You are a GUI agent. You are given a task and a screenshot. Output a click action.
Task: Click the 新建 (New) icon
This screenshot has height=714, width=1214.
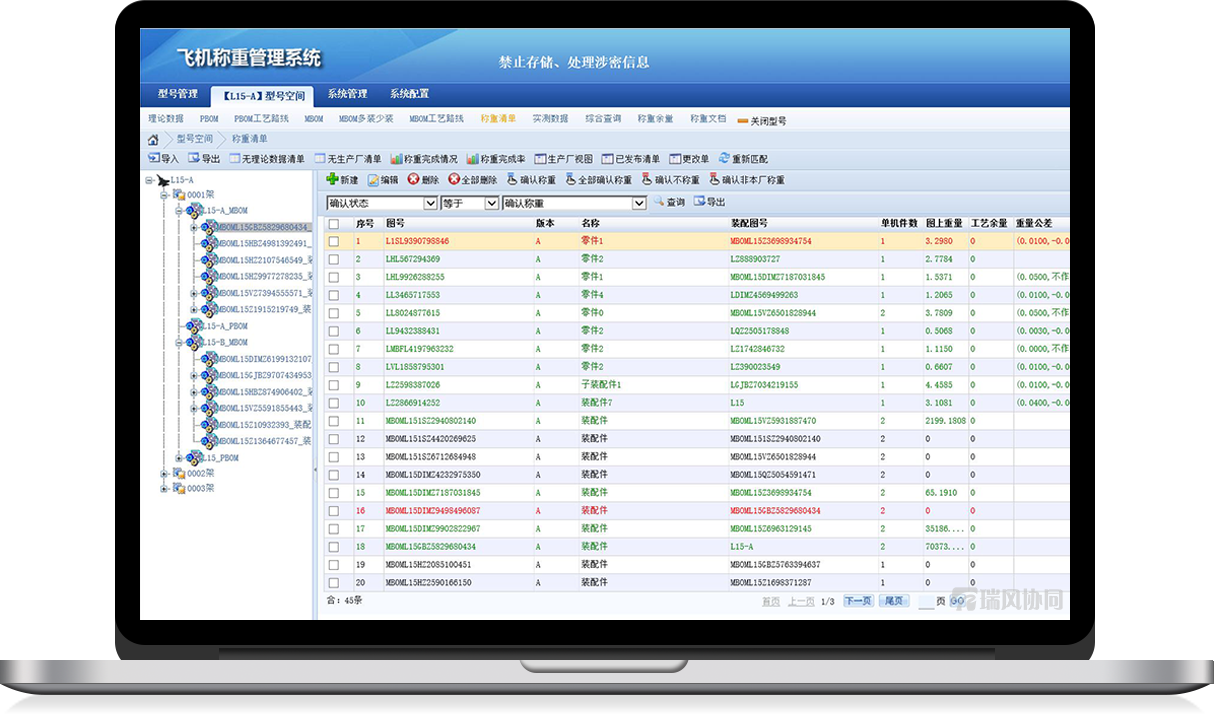click(339, 180)
